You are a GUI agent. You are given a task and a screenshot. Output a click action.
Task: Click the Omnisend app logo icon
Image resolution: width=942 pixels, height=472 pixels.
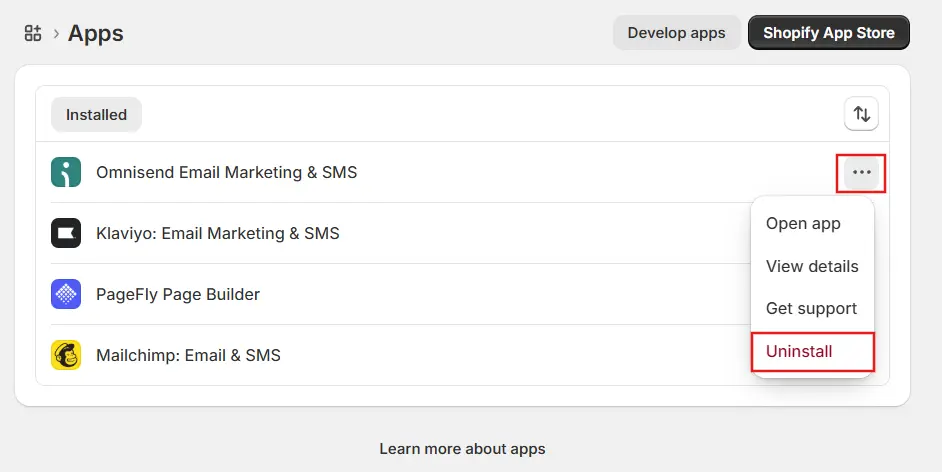pos(66,172)
